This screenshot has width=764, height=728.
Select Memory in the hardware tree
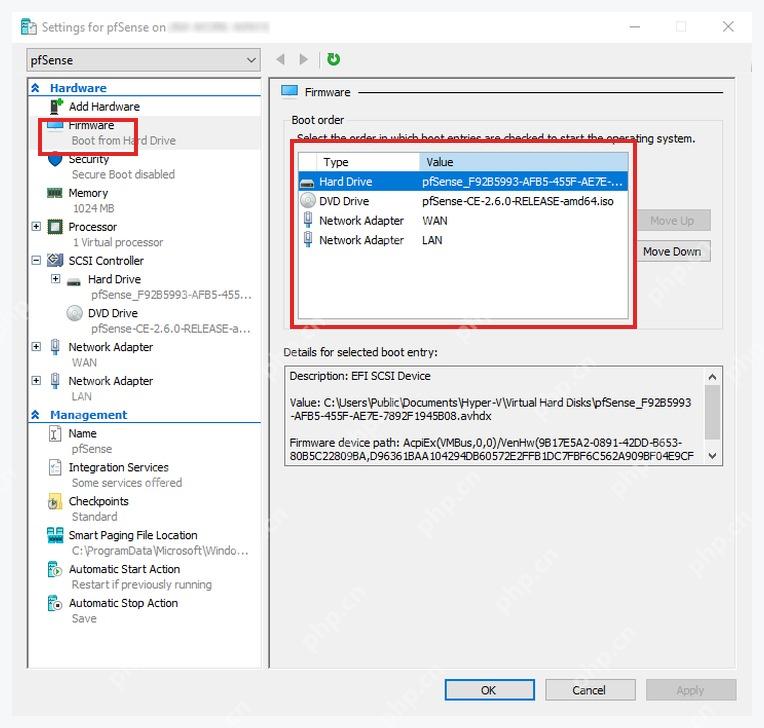coord(88,193)
